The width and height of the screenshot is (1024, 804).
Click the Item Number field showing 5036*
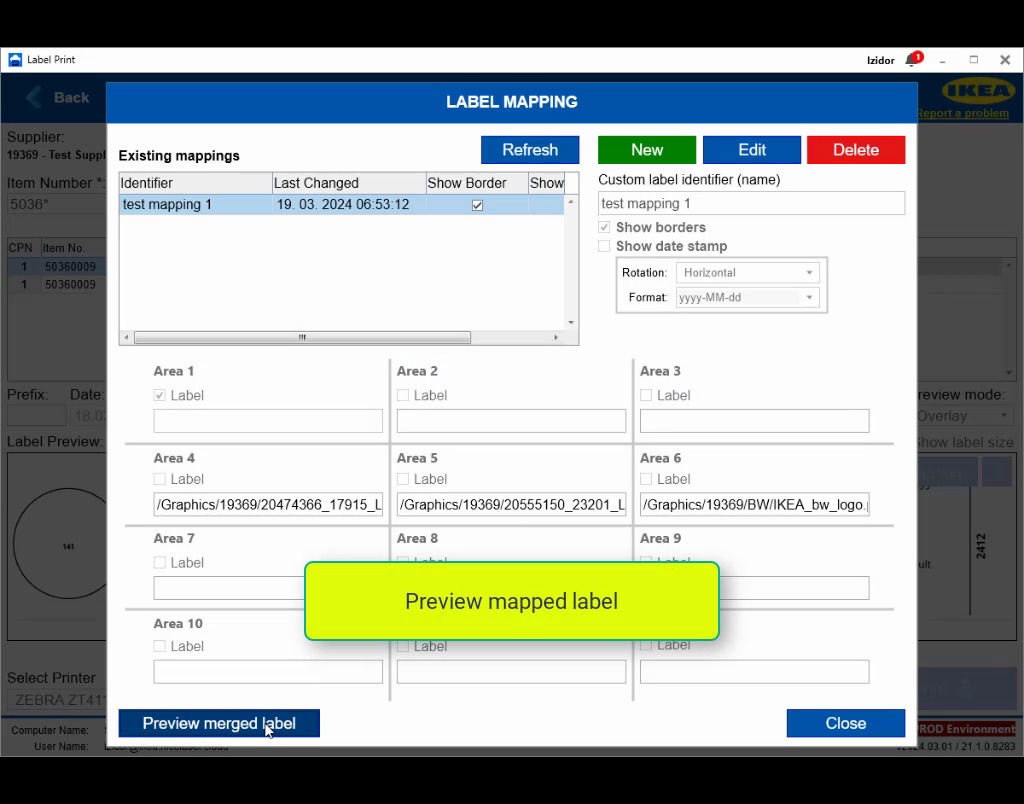click(56, 204)
